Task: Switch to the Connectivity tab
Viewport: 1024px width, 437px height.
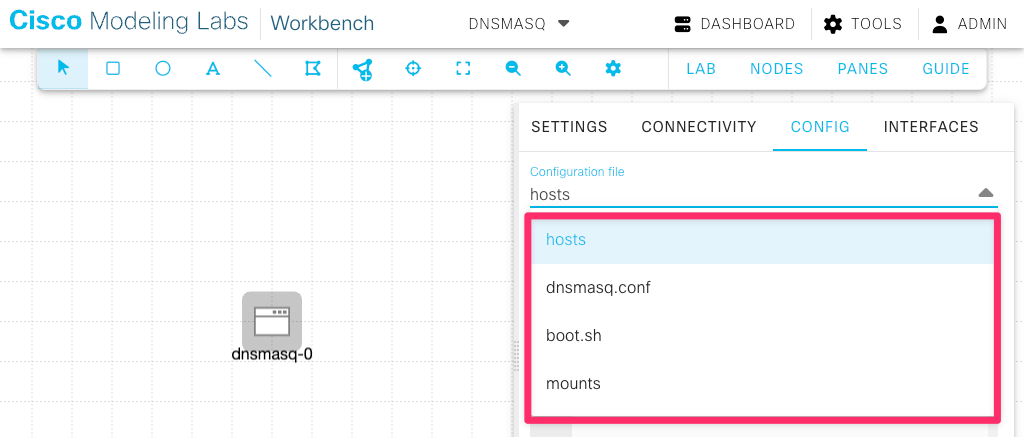Action: point(699,127)
